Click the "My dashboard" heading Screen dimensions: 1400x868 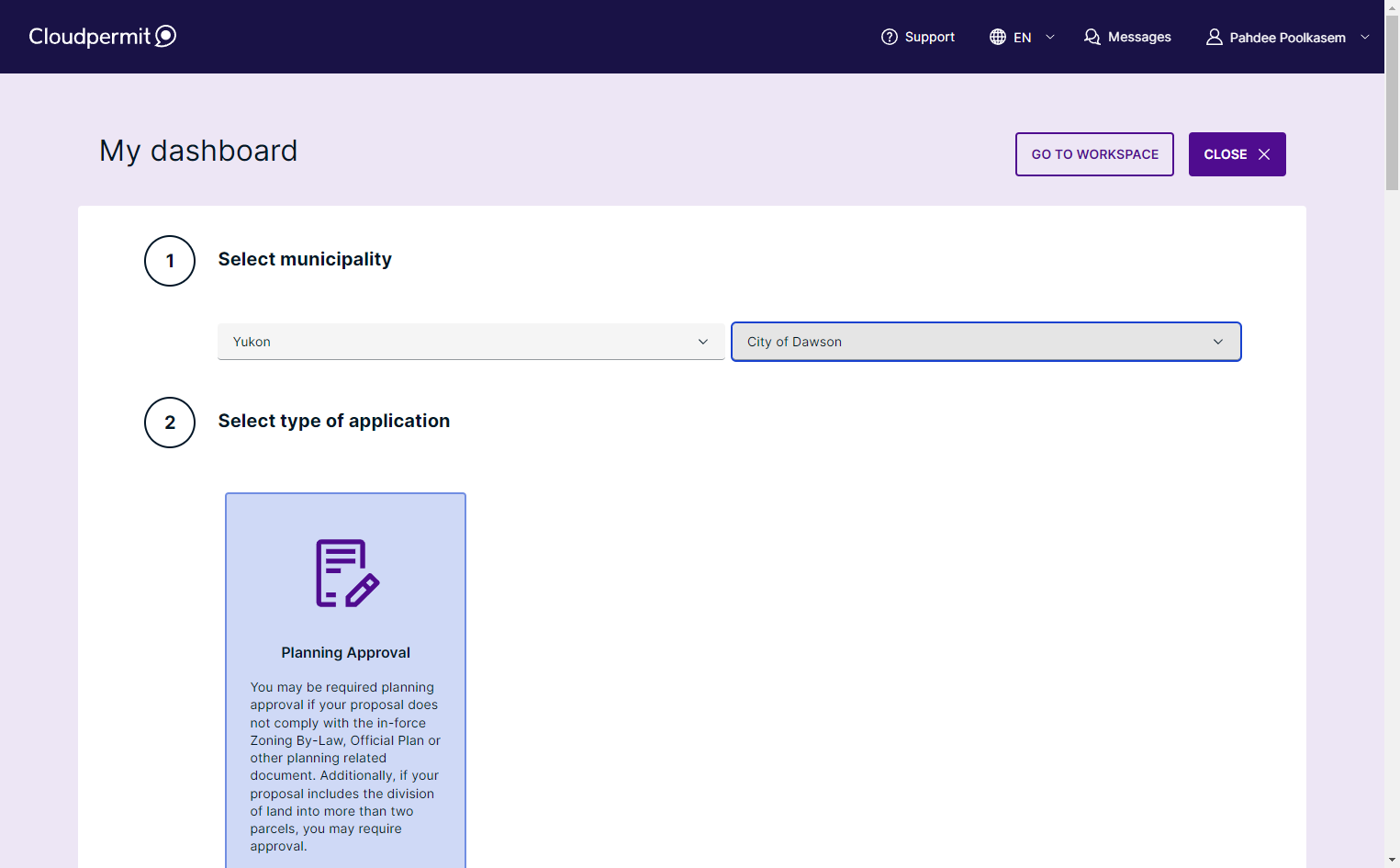coord(198,151)
